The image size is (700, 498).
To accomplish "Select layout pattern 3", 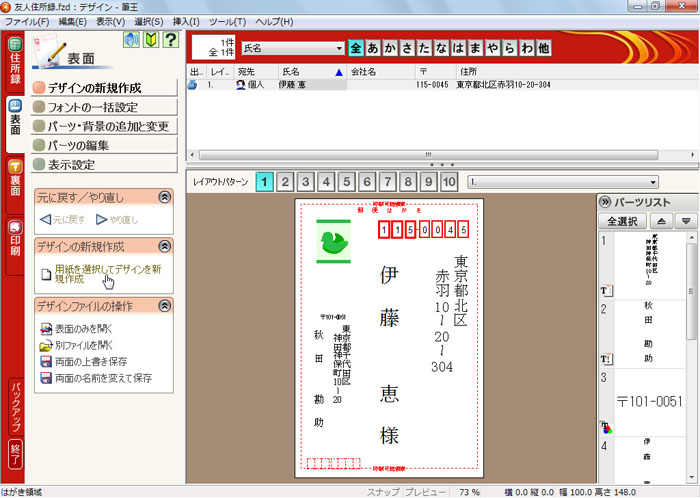I will point(306,182).
